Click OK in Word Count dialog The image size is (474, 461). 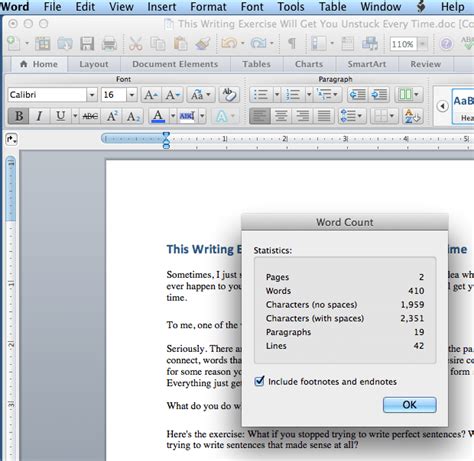coord(410,405)
